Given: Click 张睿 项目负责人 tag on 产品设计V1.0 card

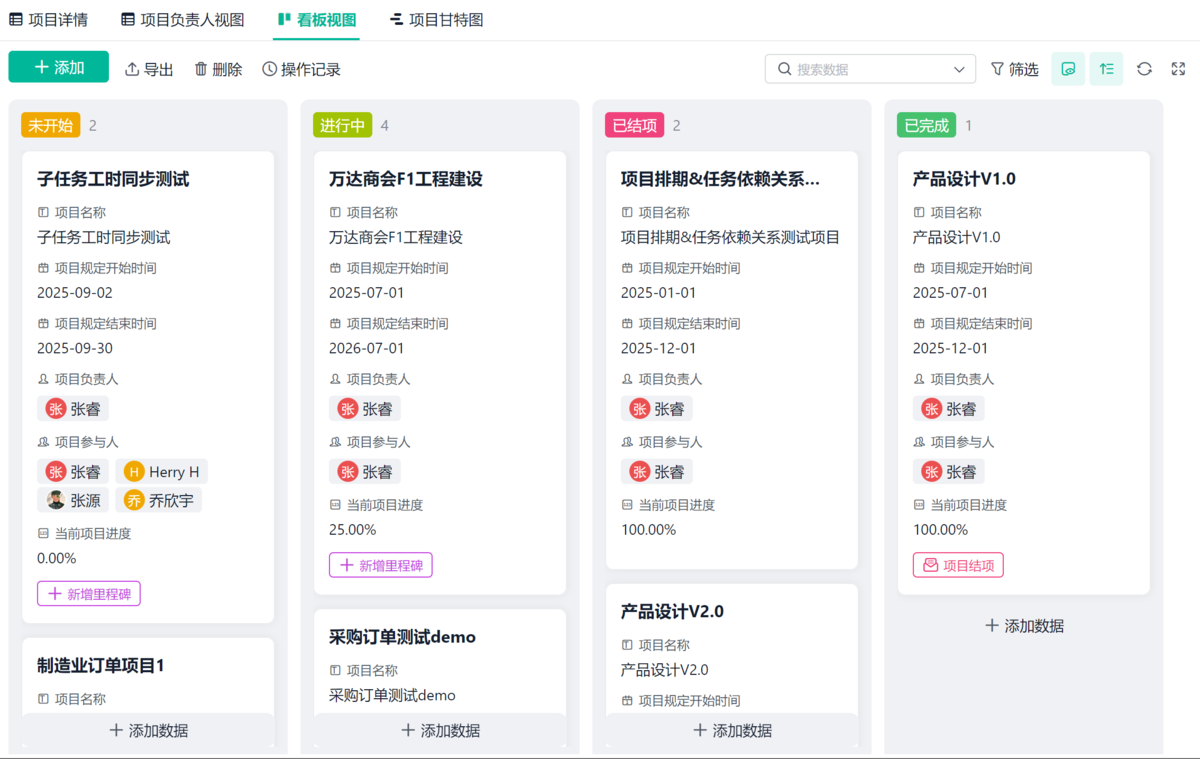Looking at the screenshot, I should click(949, 408).
